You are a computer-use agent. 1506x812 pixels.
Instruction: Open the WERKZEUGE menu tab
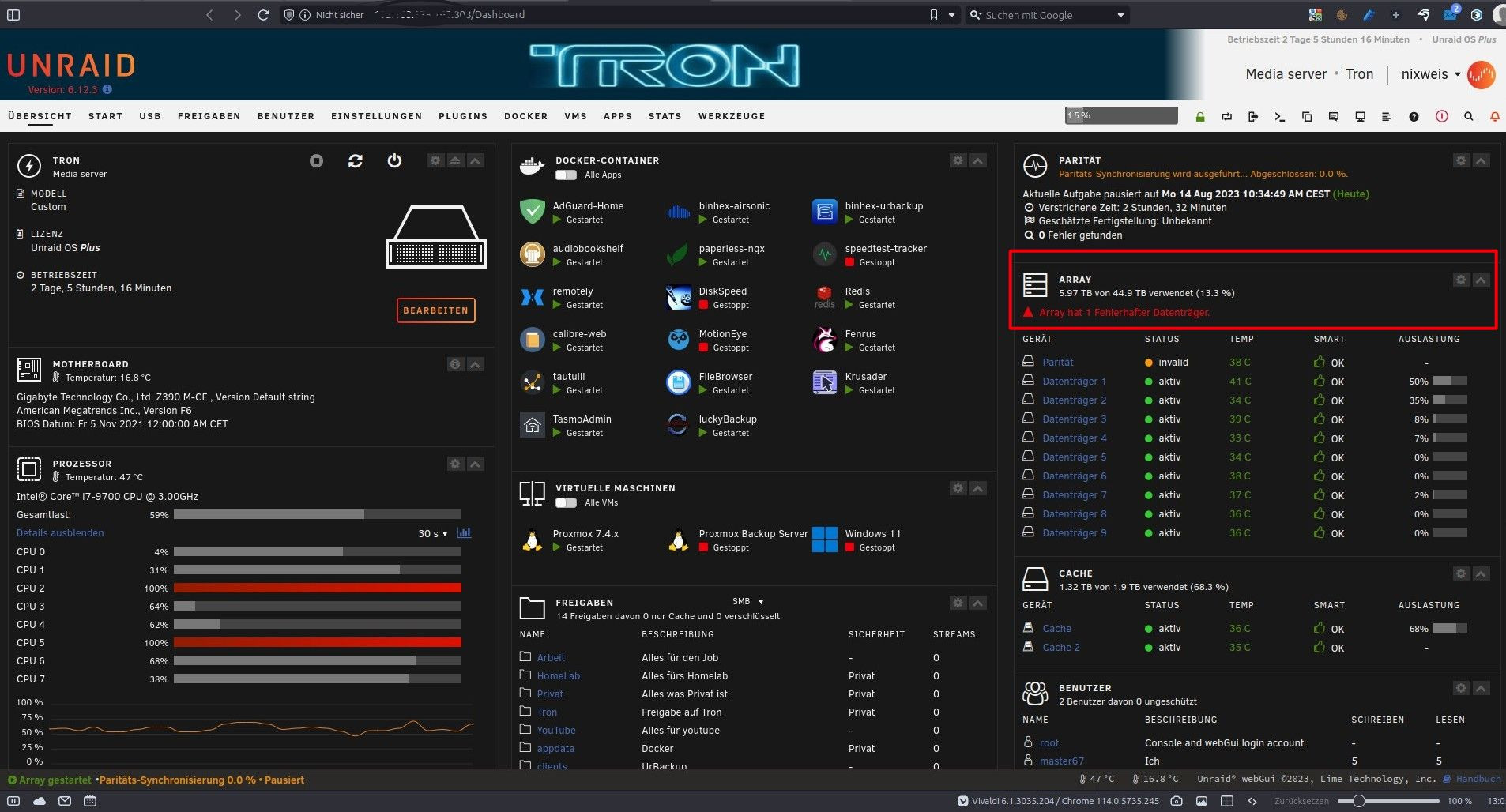pyautogui.click(x=732, y=116)
